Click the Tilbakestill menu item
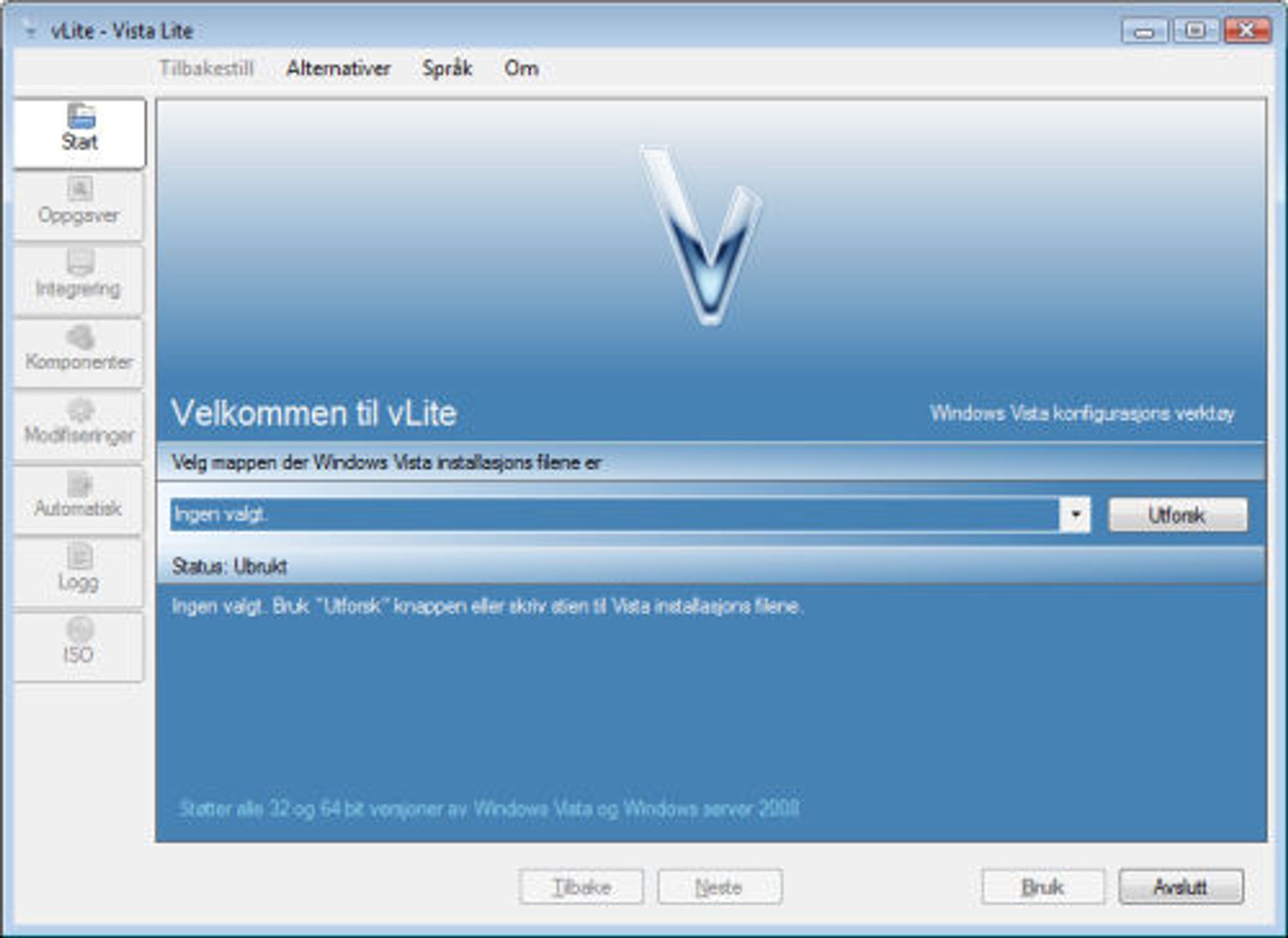Viewport: 1288px width, 938px height. (x=207, y=68)
